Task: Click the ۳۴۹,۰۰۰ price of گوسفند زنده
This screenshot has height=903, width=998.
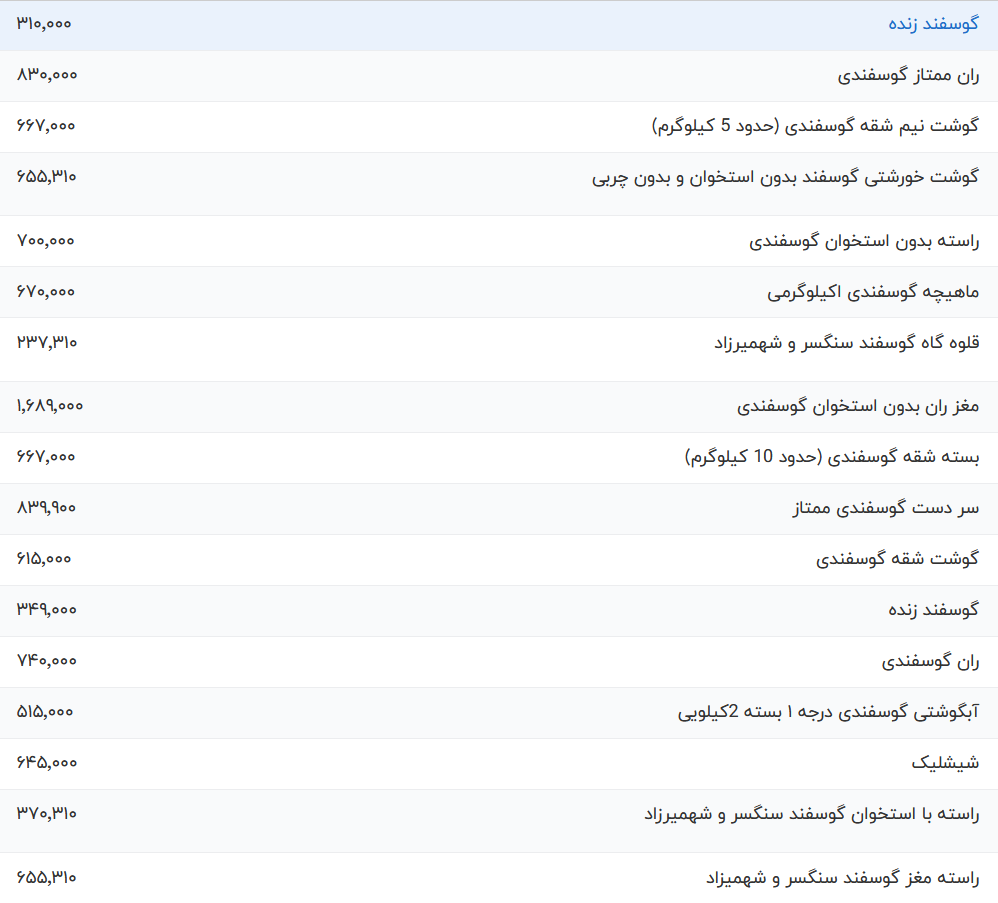Action: tap(47, 609)
